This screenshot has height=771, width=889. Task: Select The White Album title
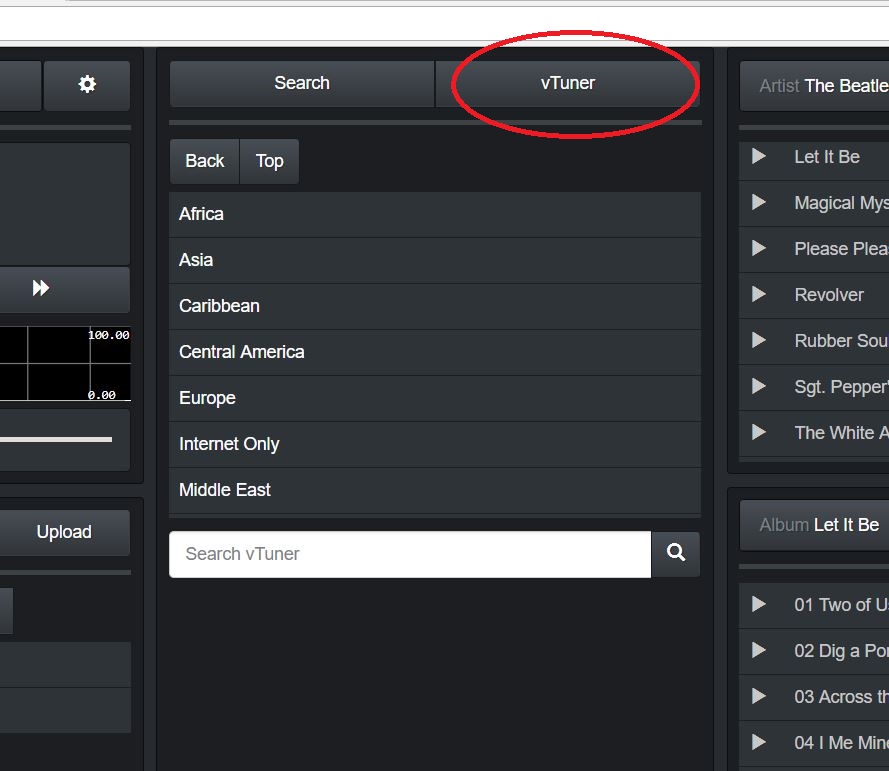click(x=842, y=433)
